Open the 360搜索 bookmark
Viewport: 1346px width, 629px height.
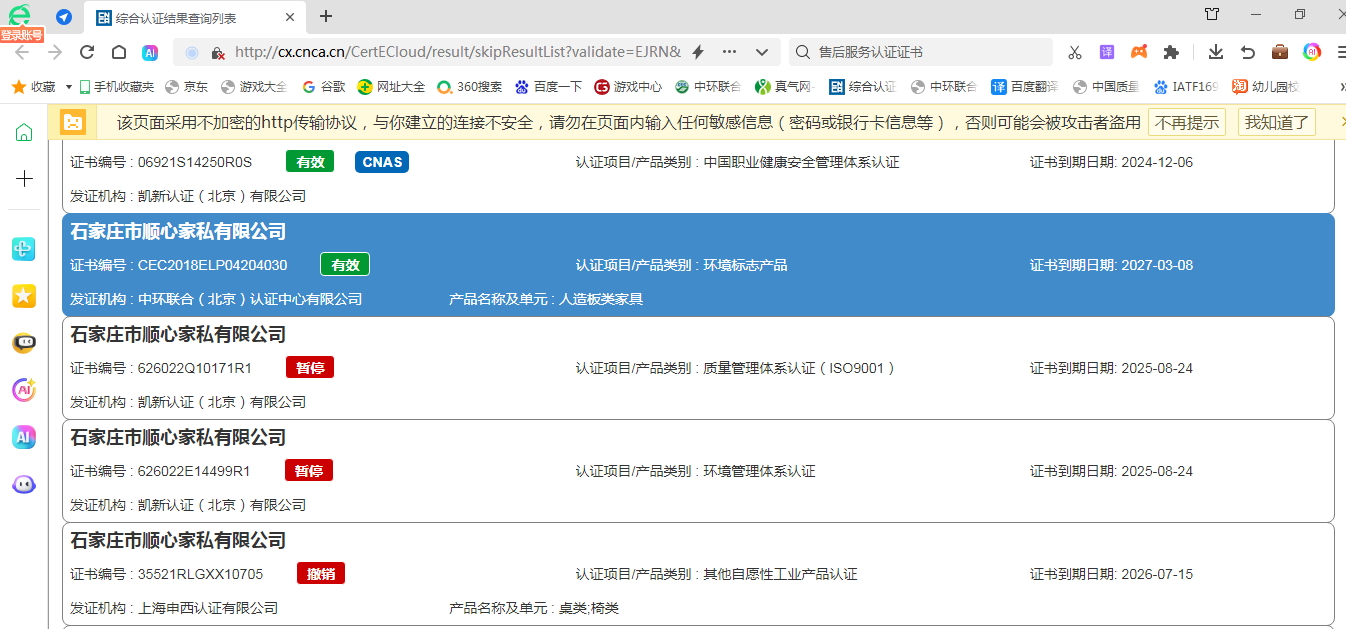pos(470,87)
